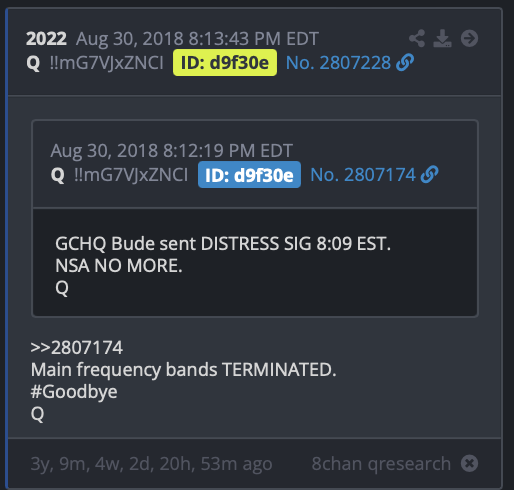This screenshot has width=514, height=490.
Task: Click the share icon on post 2022
Action: (417, 38)
